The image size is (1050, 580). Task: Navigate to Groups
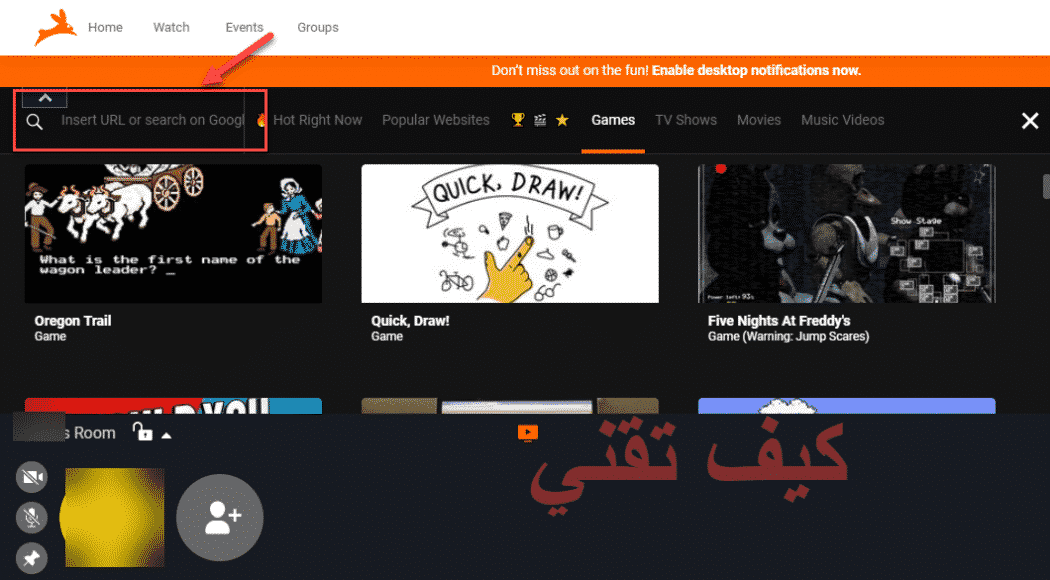pos(318,27)
